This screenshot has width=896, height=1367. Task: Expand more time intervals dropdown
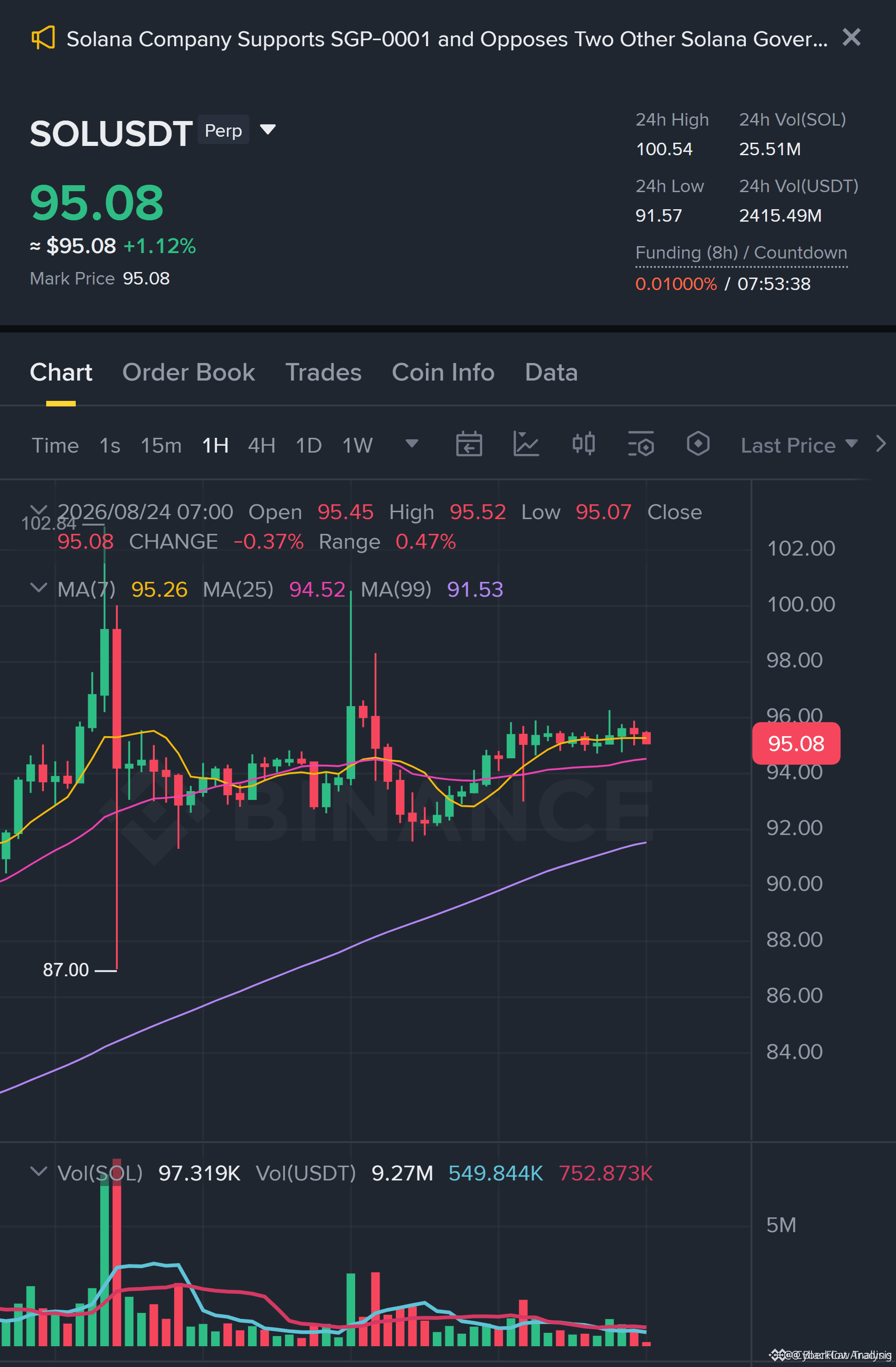point(412,443)
